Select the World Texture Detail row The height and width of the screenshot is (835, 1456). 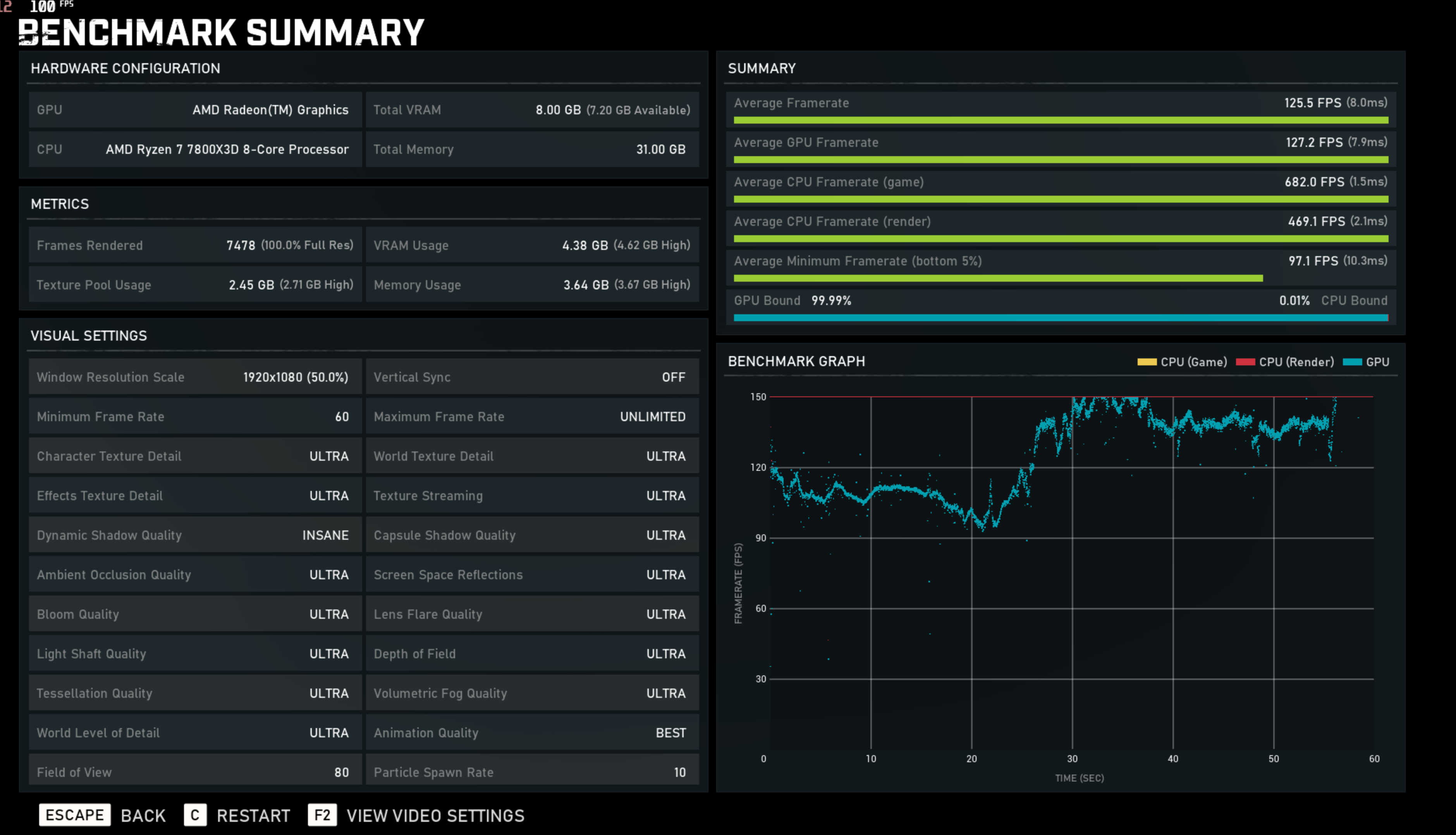tap(533, 456)
